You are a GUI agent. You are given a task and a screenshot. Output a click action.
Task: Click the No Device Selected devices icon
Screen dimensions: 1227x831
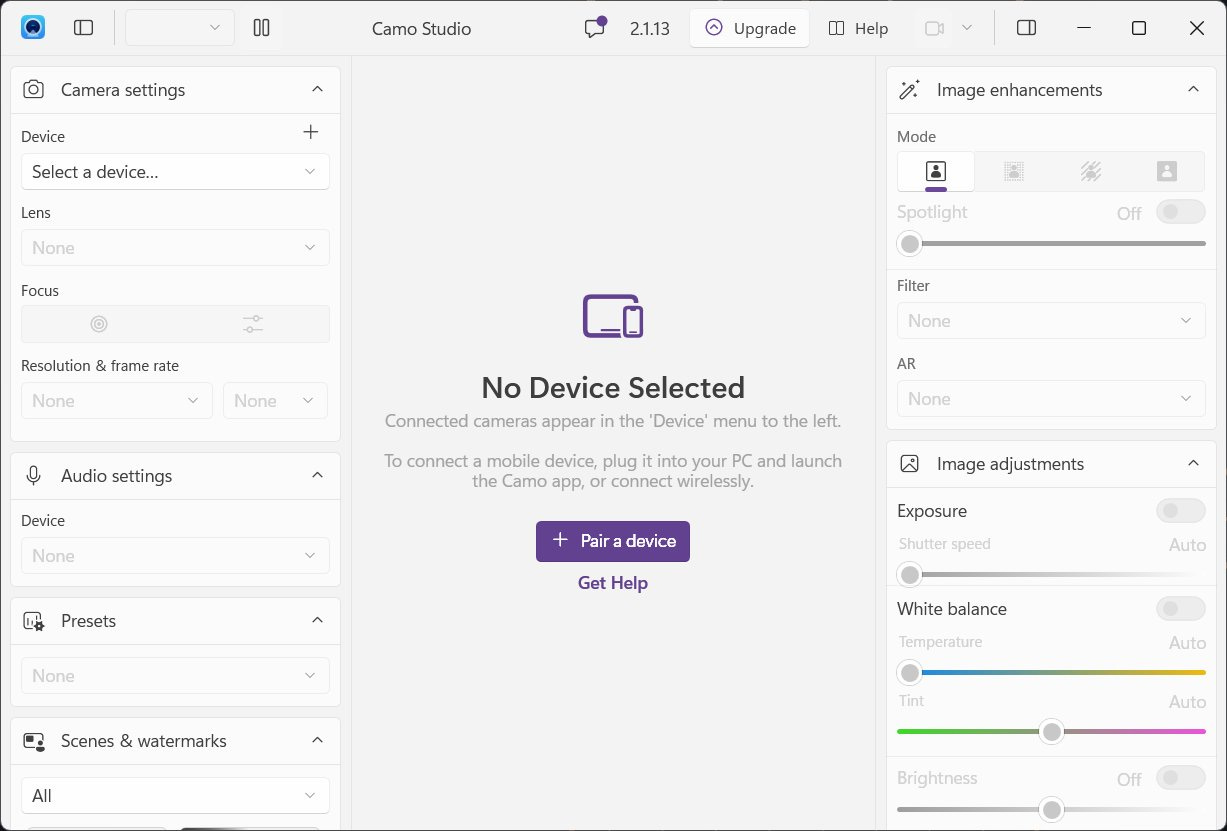tap(613, 316)
